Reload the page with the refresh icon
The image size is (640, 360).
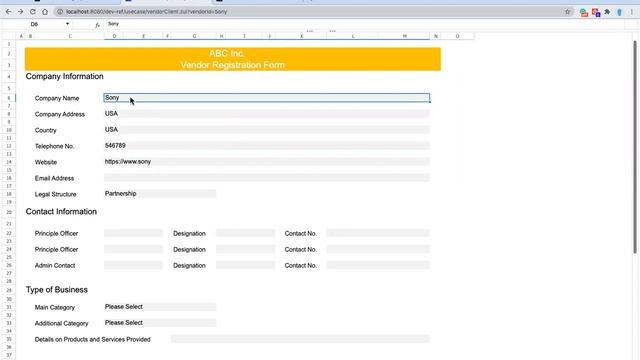pyautogui.click(x=33, y=12)
